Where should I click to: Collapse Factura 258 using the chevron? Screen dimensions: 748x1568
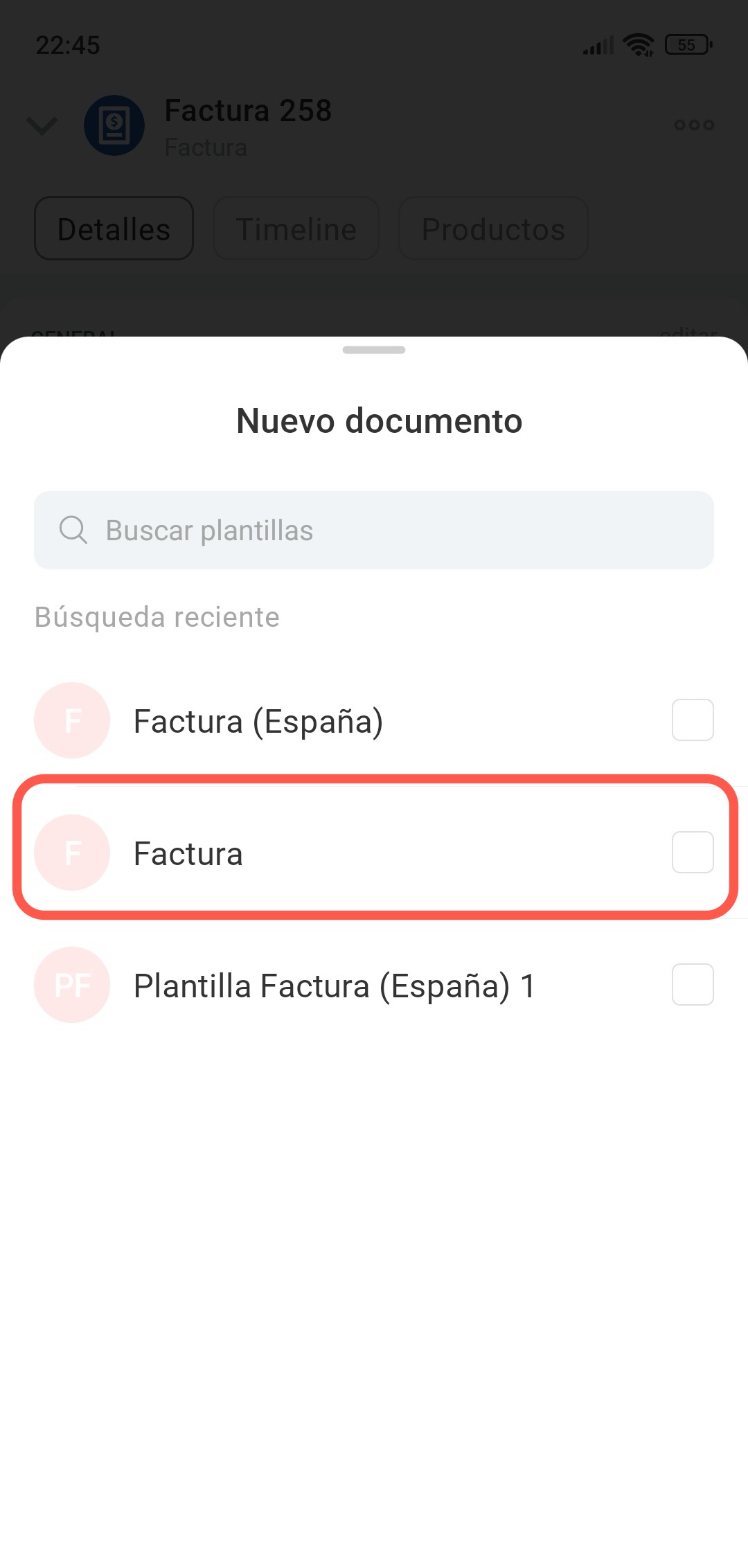coord(42,126)
